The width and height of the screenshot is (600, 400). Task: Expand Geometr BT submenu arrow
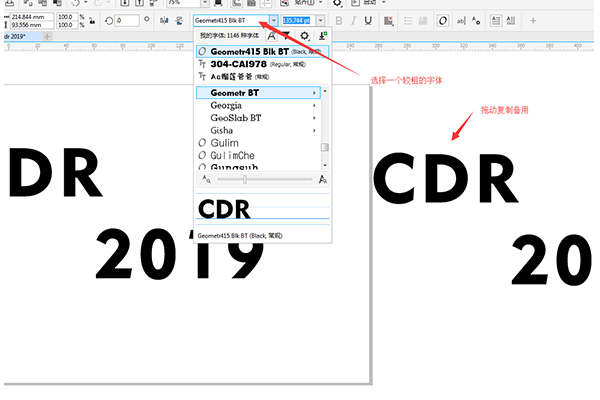[314, 93]
